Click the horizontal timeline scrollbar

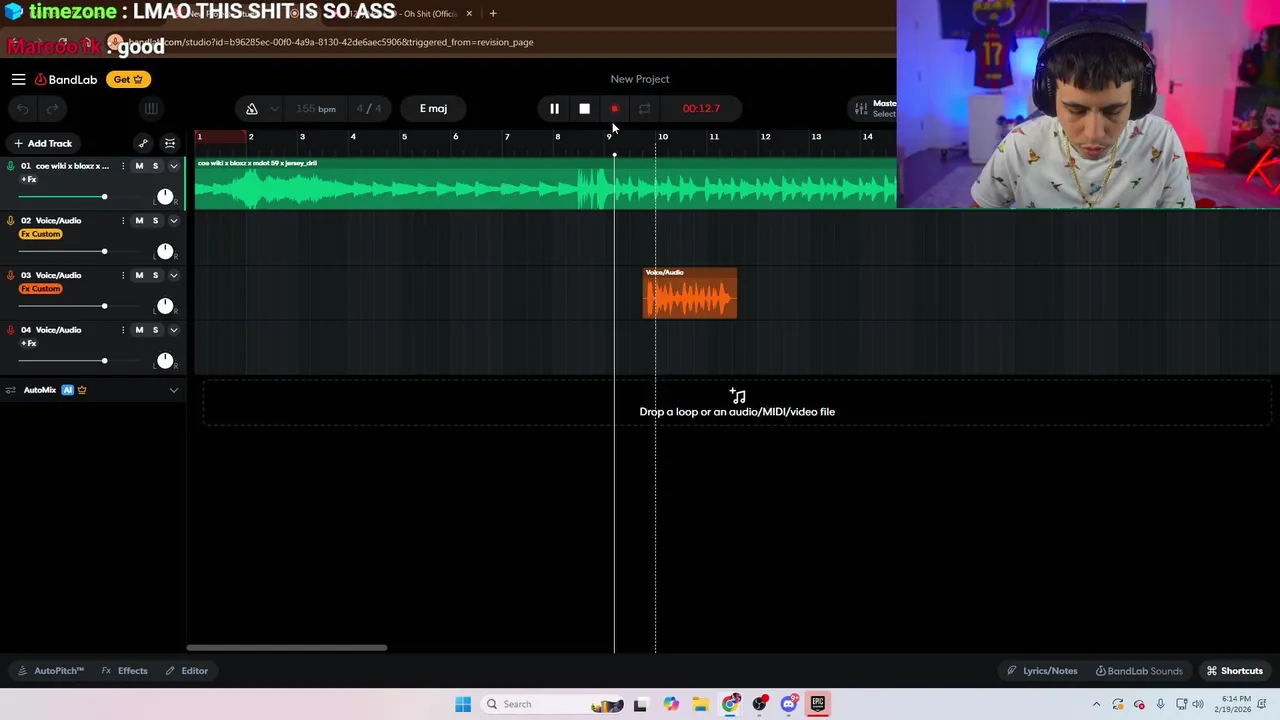[x=287, y=647]
